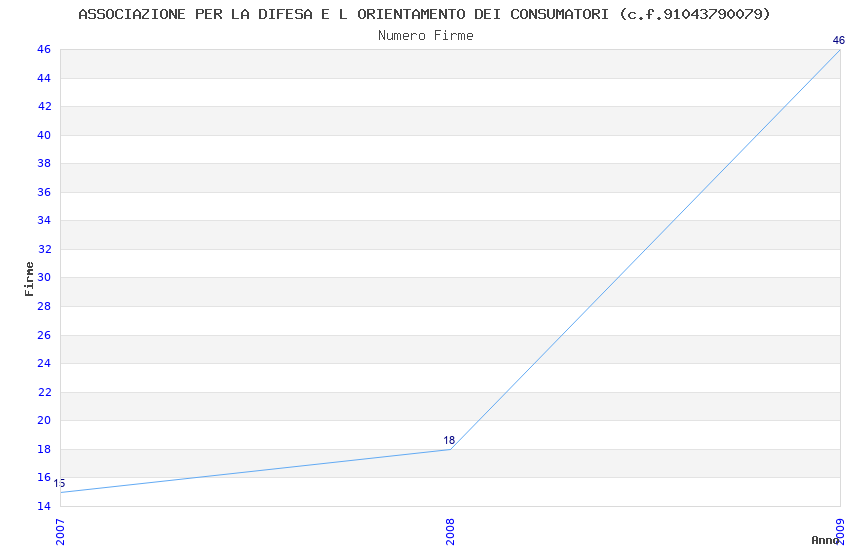Click the data point label 15 near 2007
The width and height of the screenshot is (850, 550).
coord(59,483)
